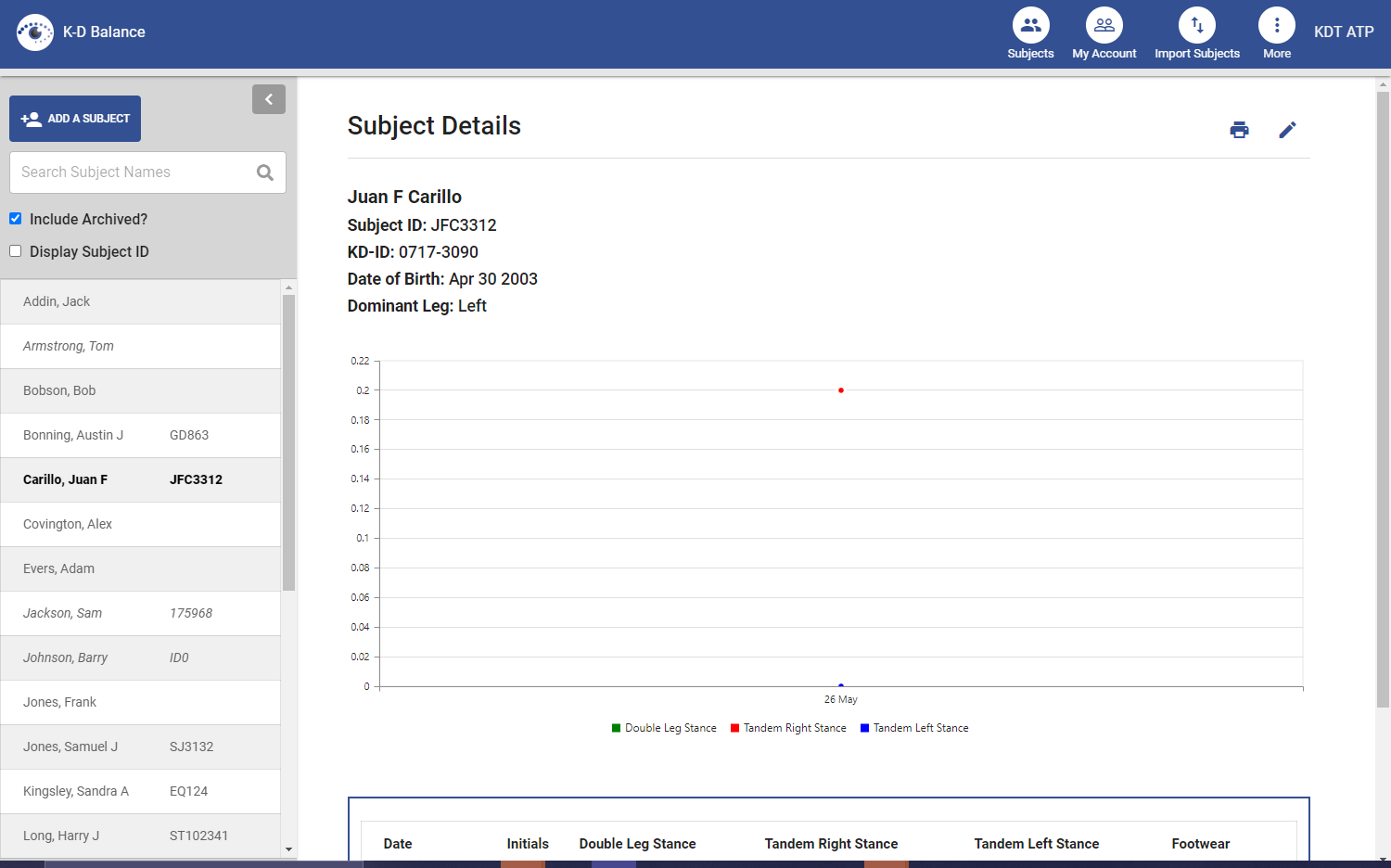Open the KDT ATP user menu
The image size is (1391, 868).
1343,32
